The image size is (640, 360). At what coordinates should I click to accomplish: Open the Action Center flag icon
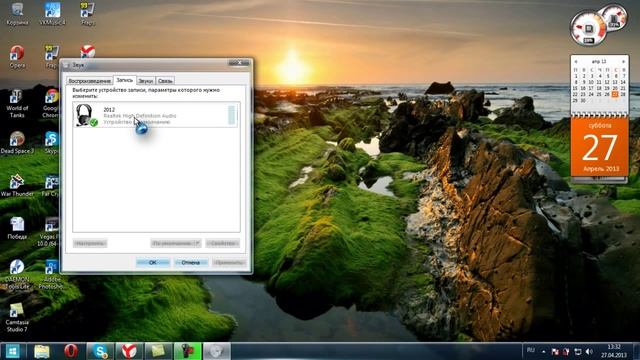[555, 351]
